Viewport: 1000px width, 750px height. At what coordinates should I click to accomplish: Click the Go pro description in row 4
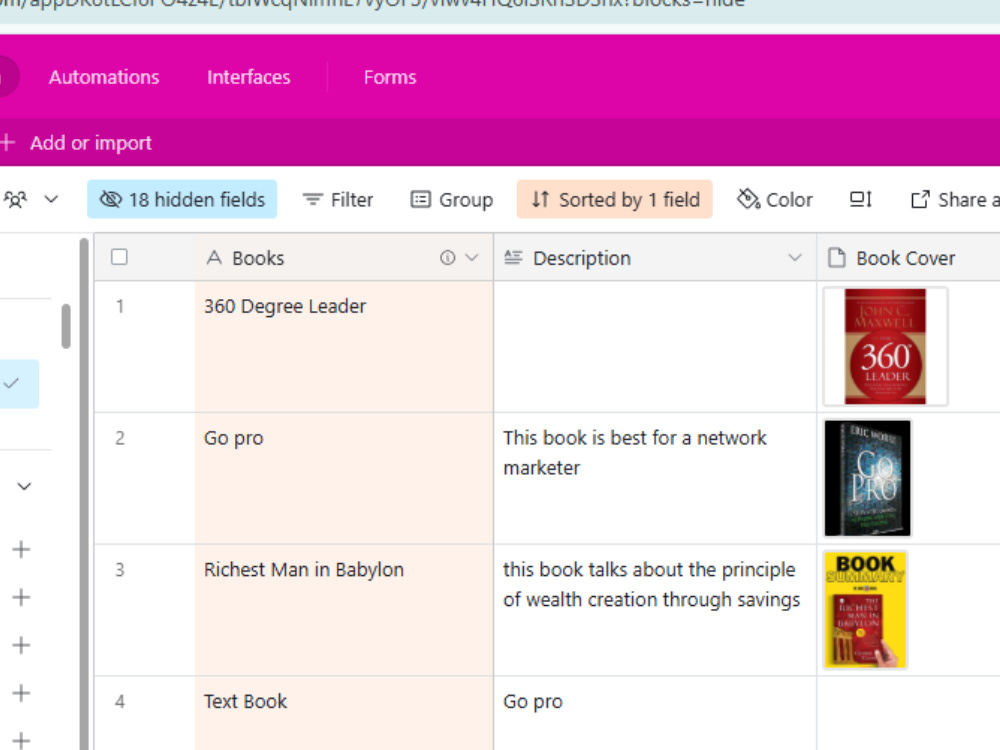click(x=655, y=714)
